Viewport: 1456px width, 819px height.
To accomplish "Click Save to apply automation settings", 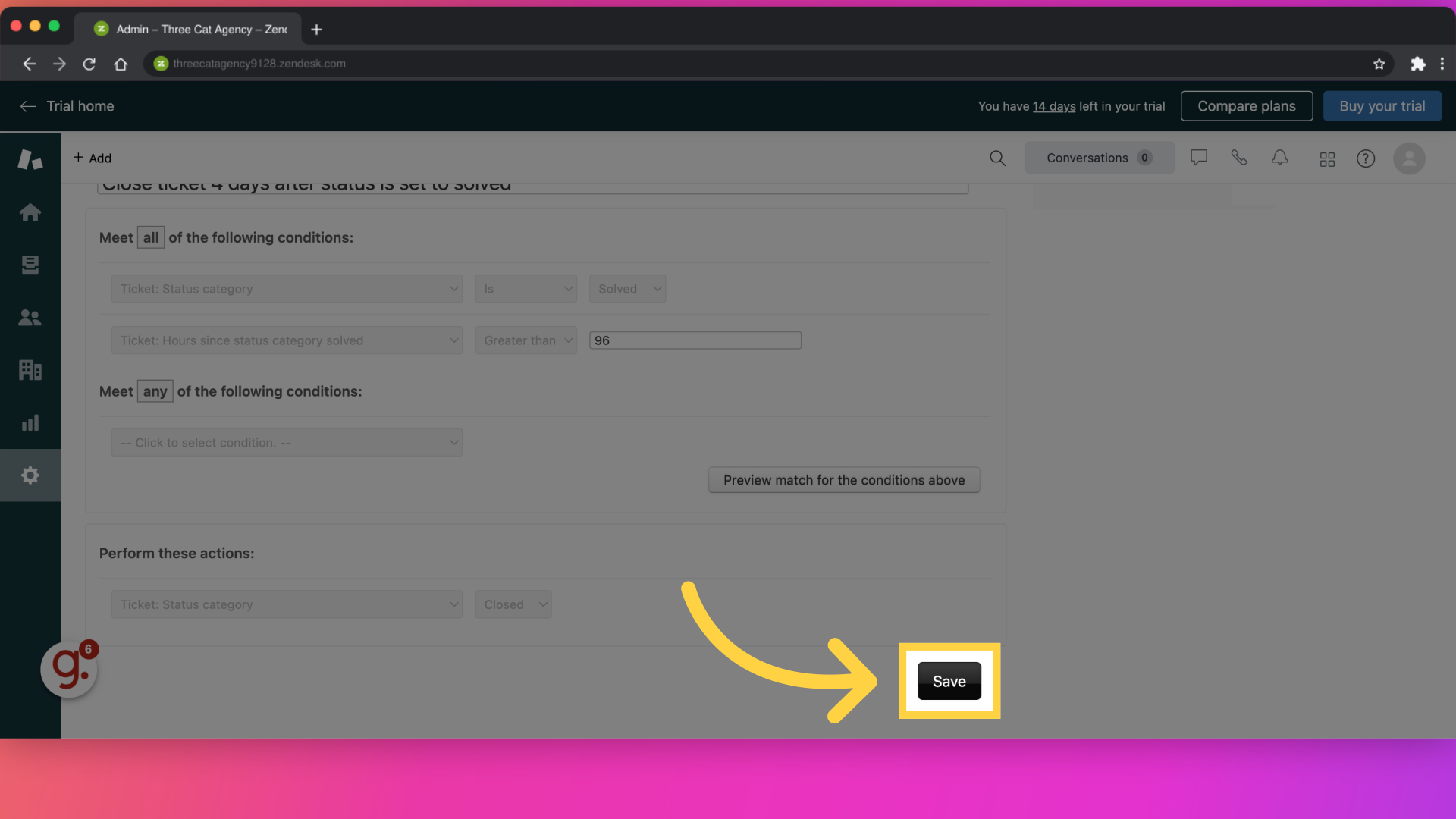I will 949,681.
